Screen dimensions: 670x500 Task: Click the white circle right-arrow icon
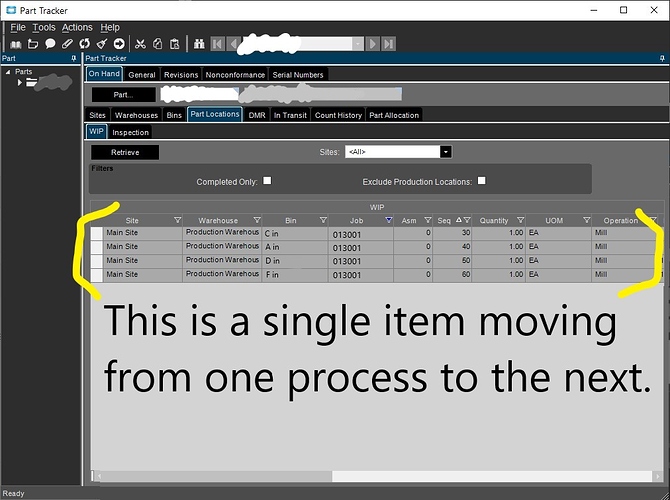(x=119, y=44)
